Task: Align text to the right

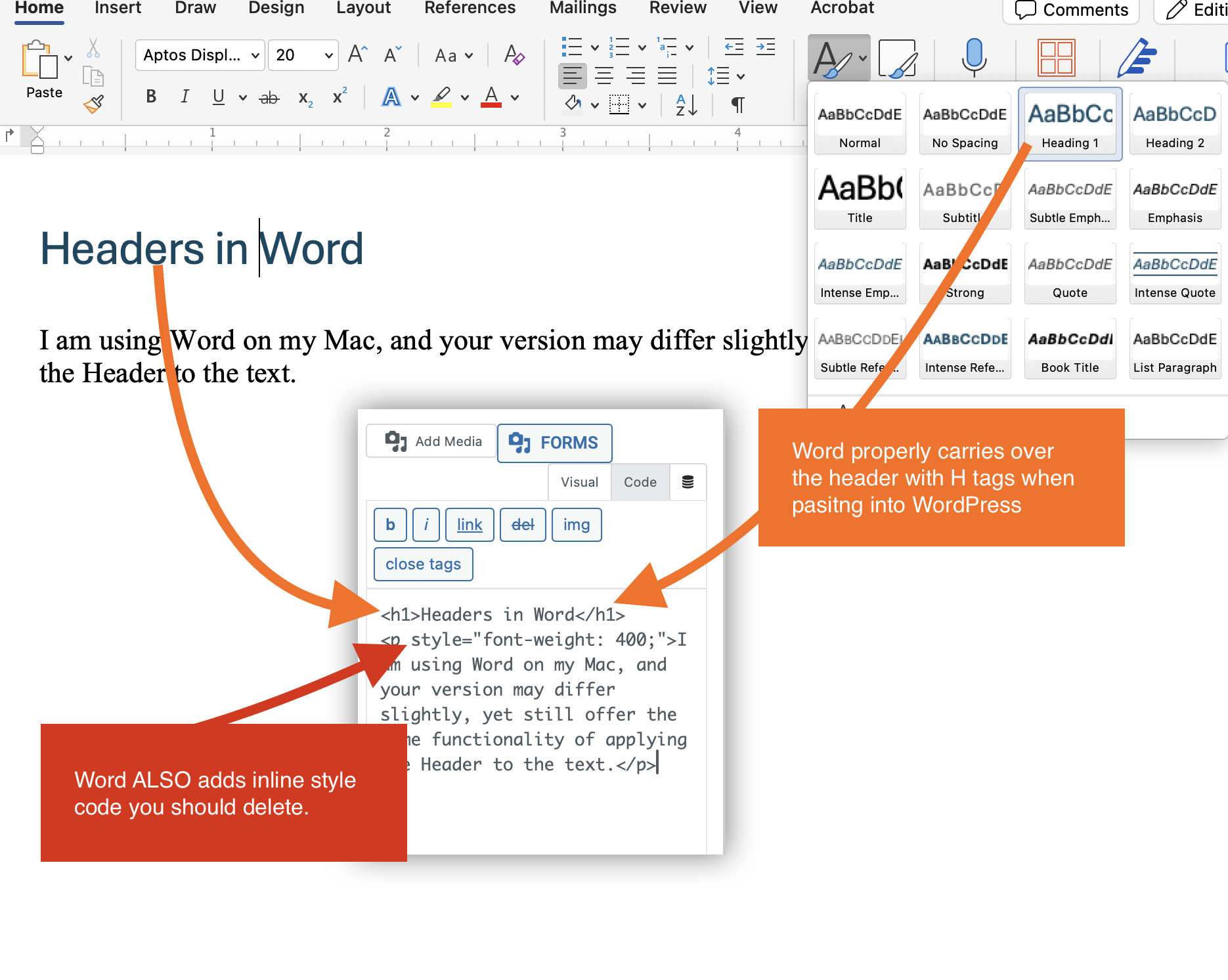Action: point(636,76)
